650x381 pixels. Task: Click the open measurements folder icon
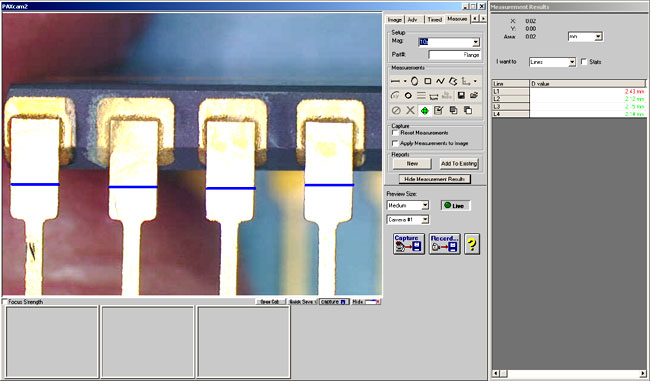point(474,96)
